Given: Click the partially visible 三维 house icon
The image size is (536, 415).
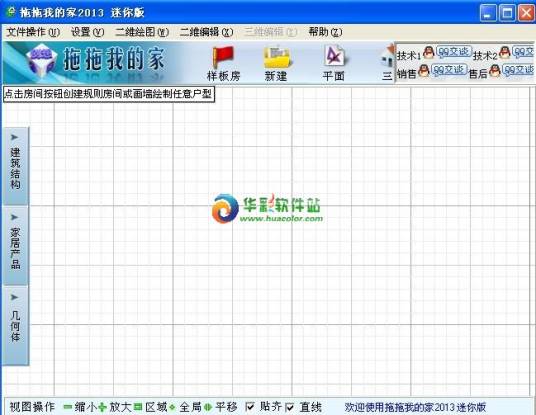Looking at the screenshot, I should (x=388, y=57).
